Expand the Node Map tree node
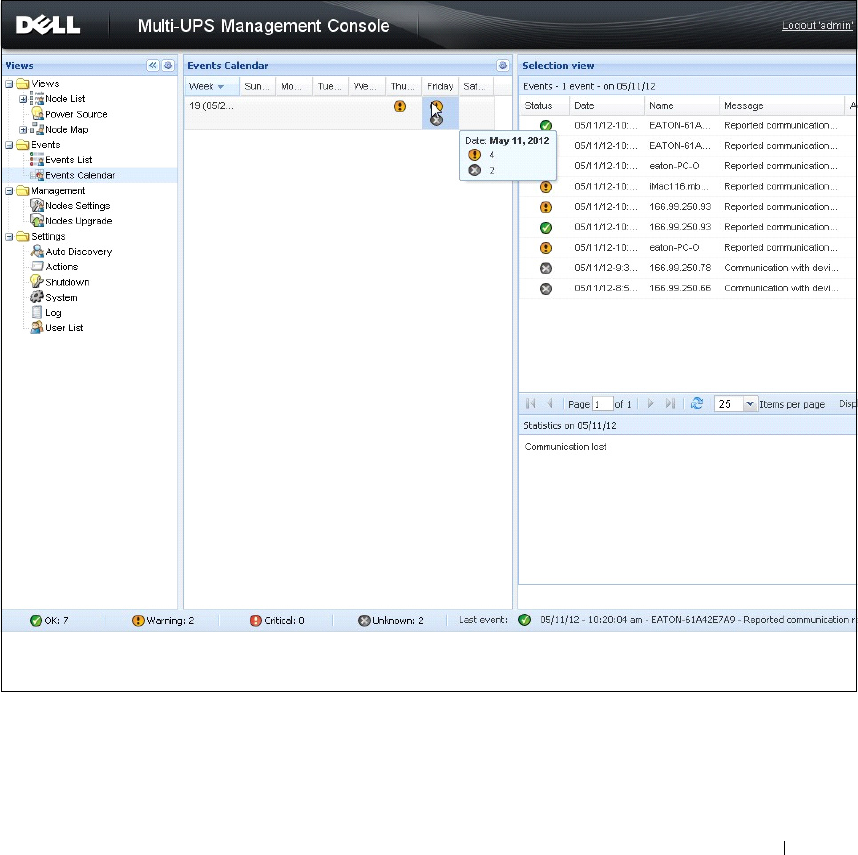 coord(23,130)
